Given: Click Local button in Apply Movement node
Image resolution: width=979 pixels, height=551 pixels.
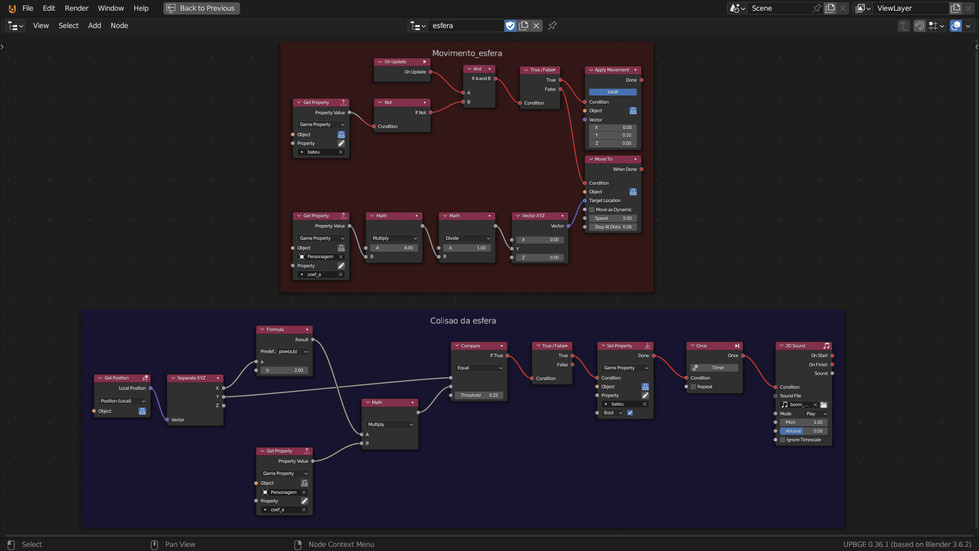Looking at the screenshot, I should [612, 92].
